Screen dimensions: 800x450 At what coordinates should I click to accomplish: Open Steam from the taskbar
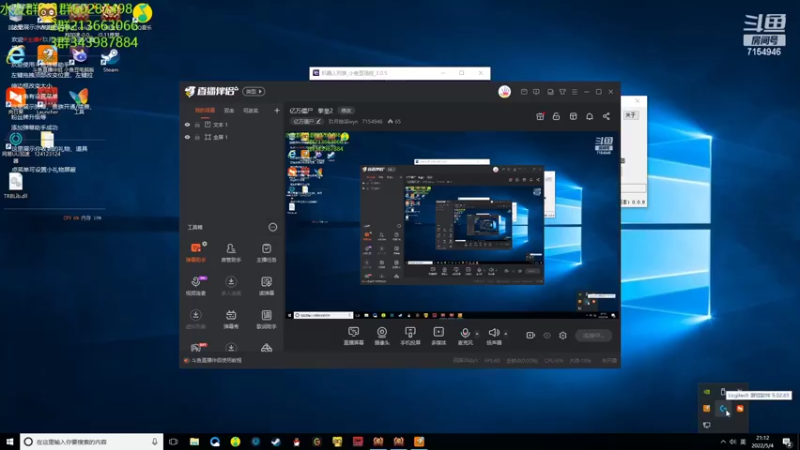click(276, 442)
